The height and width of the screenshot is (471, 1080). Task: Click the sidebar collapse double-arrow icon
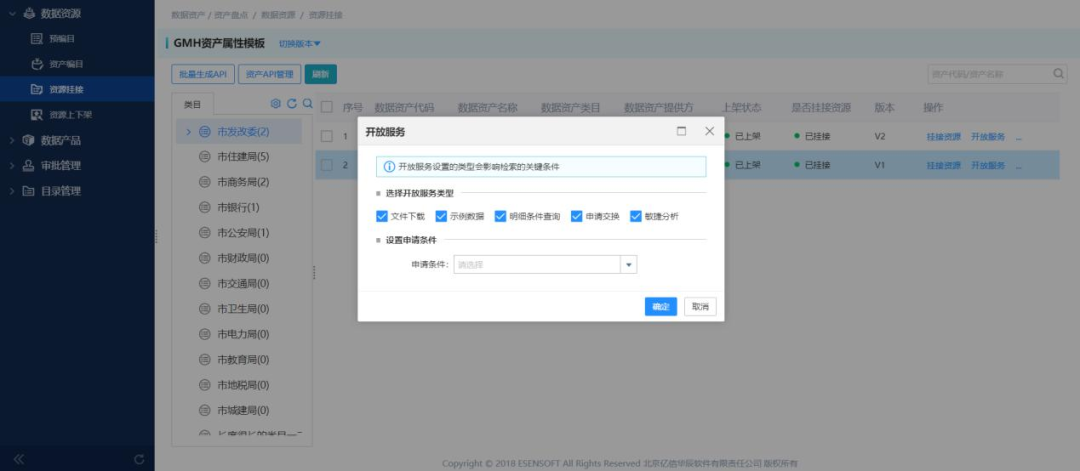pos(18,459)
